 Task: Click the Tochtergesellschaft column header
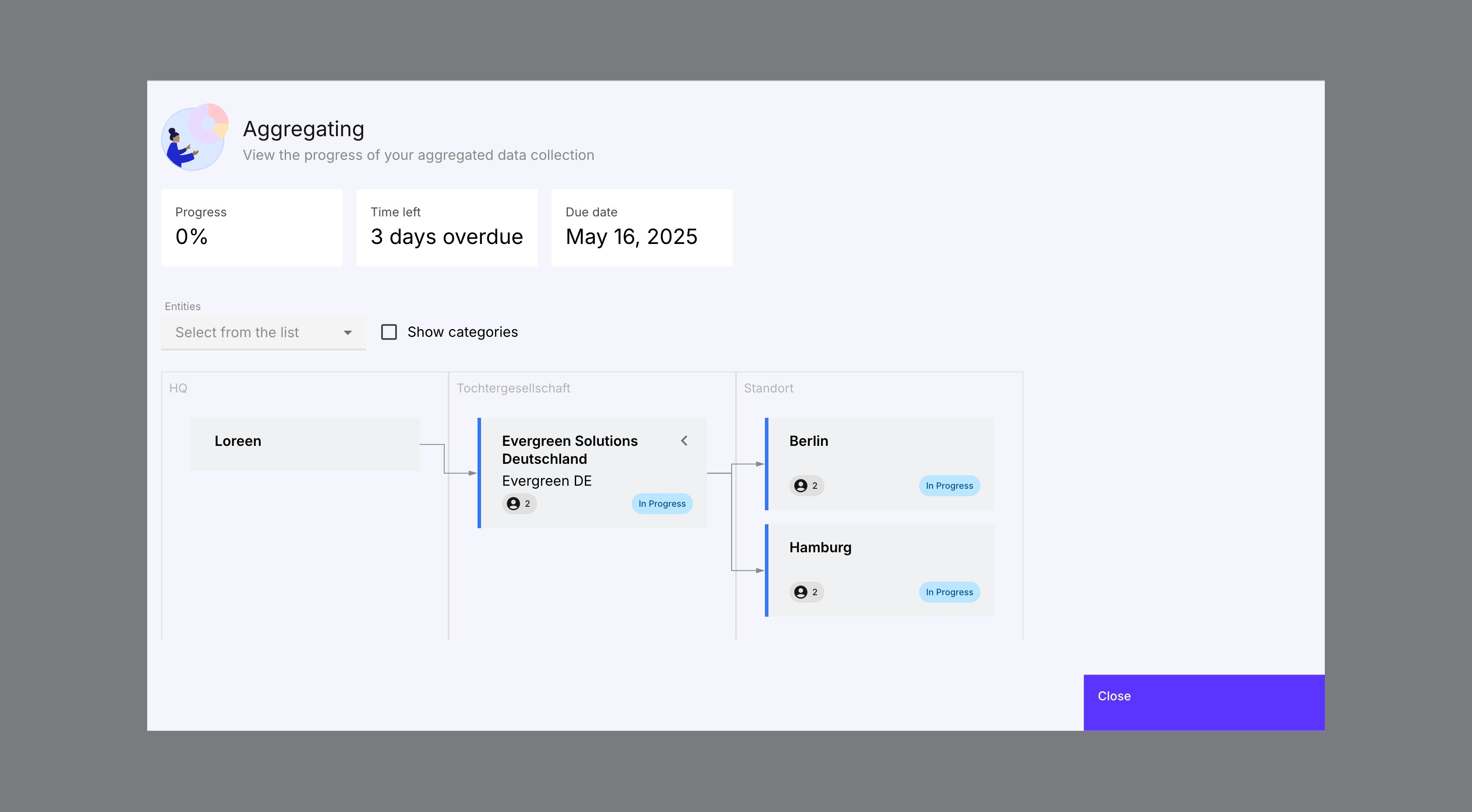pyautogui.click(x=513, y=388)
